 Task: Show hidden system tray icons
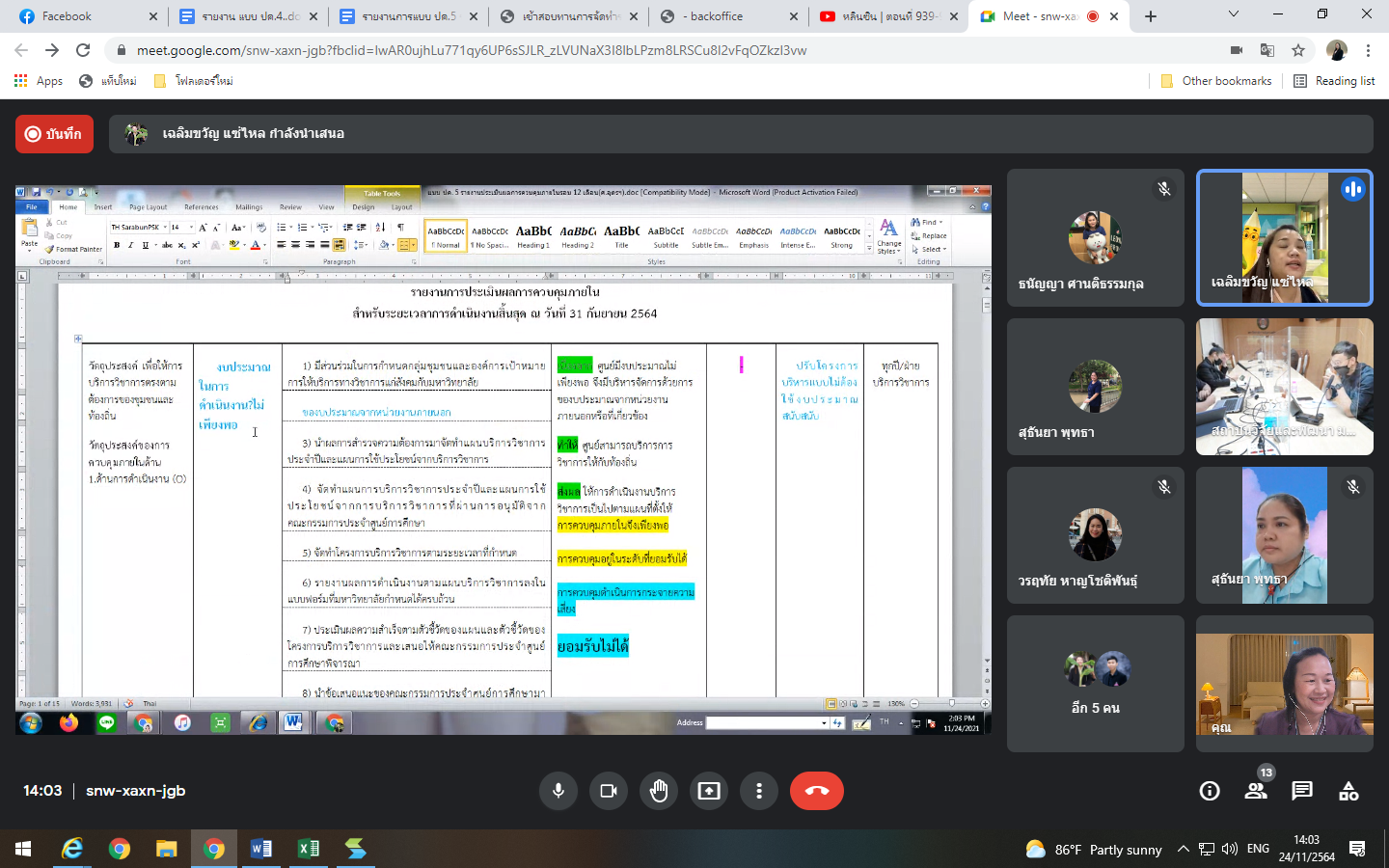click(x=1183, y=849)
